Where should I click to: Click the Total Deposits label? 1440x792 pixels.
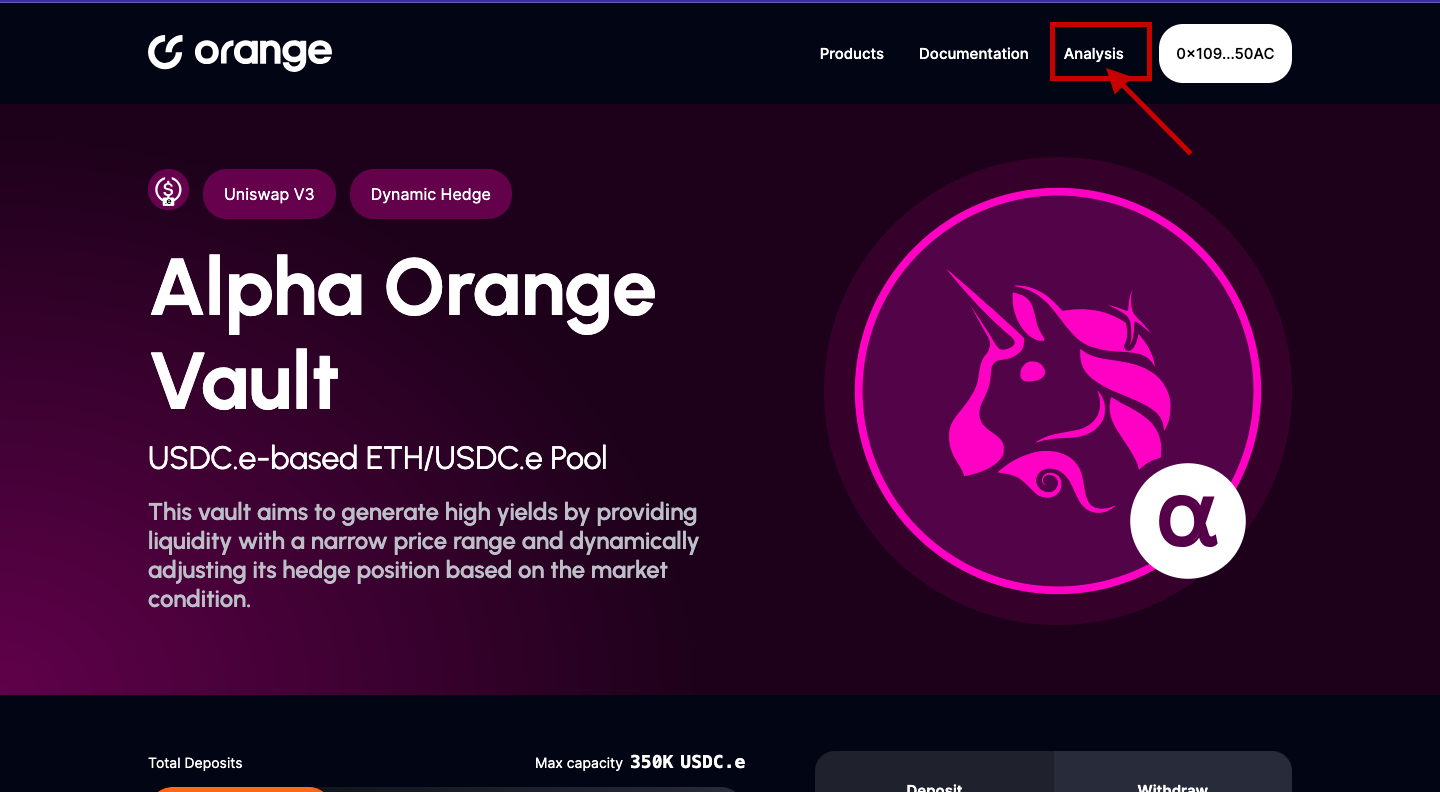point(195,763)
